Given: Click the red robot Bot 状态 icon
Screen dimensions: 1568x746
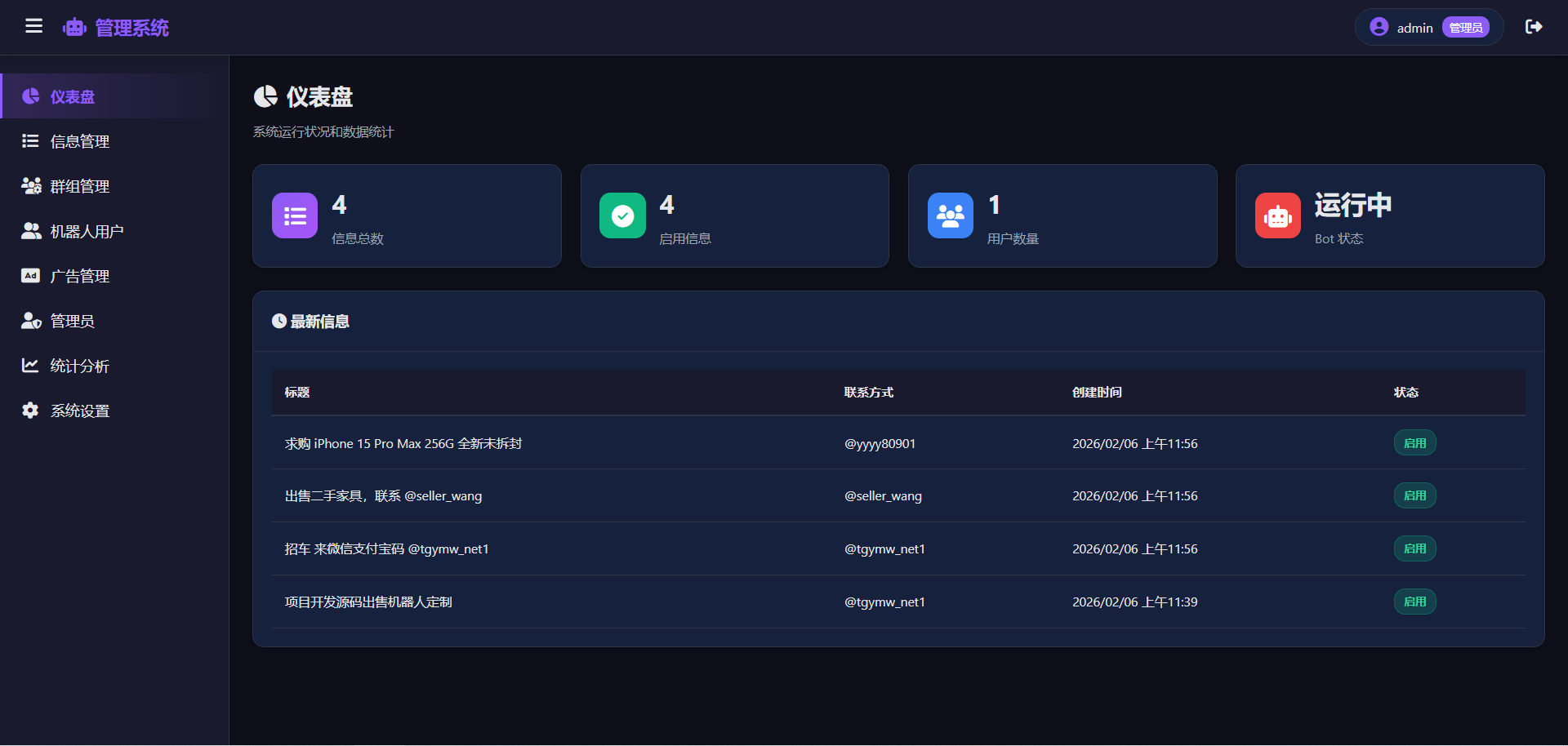Looking at the screenshot, I should pos(1277,215).
